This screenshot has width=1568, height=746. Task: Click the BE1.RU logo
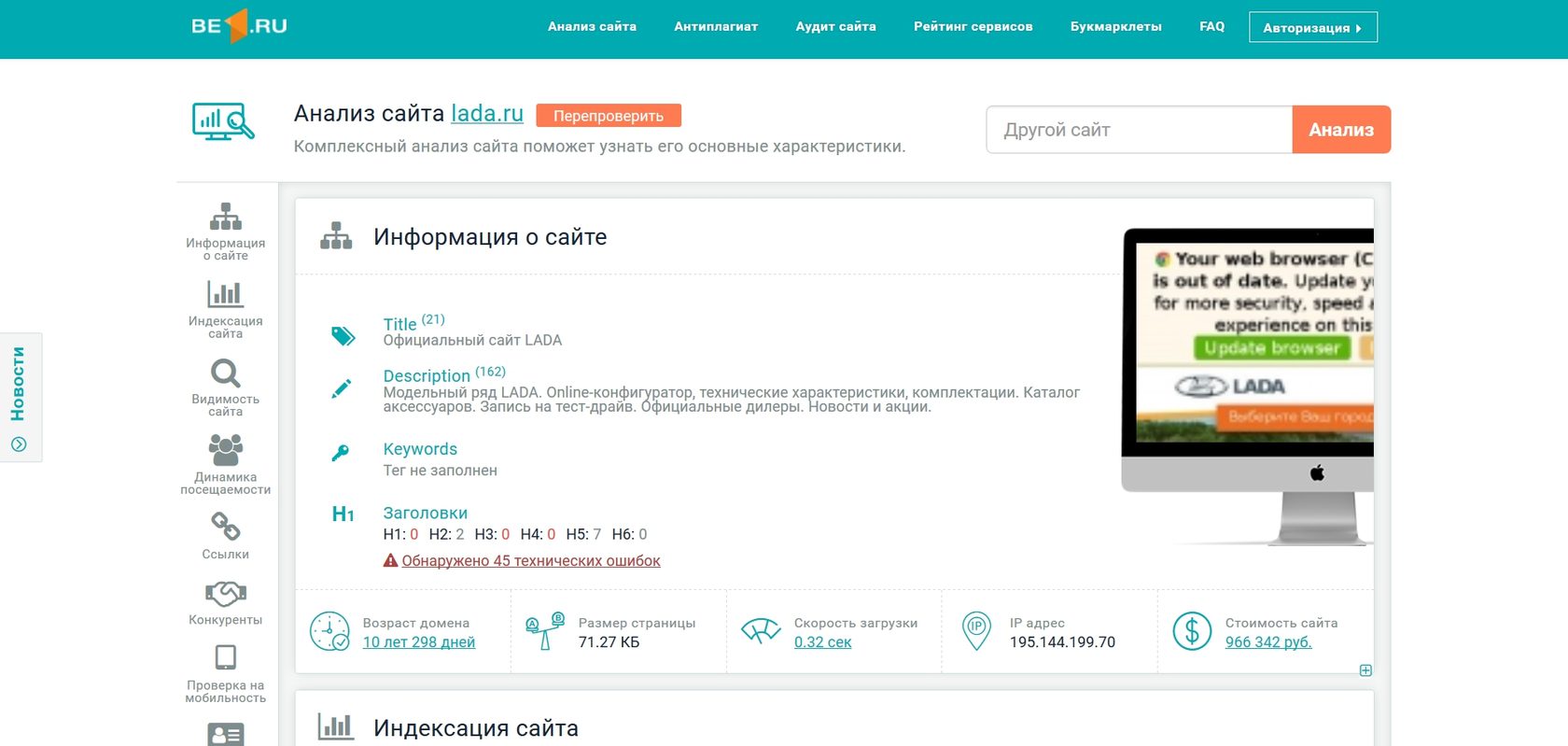point(239,26)
